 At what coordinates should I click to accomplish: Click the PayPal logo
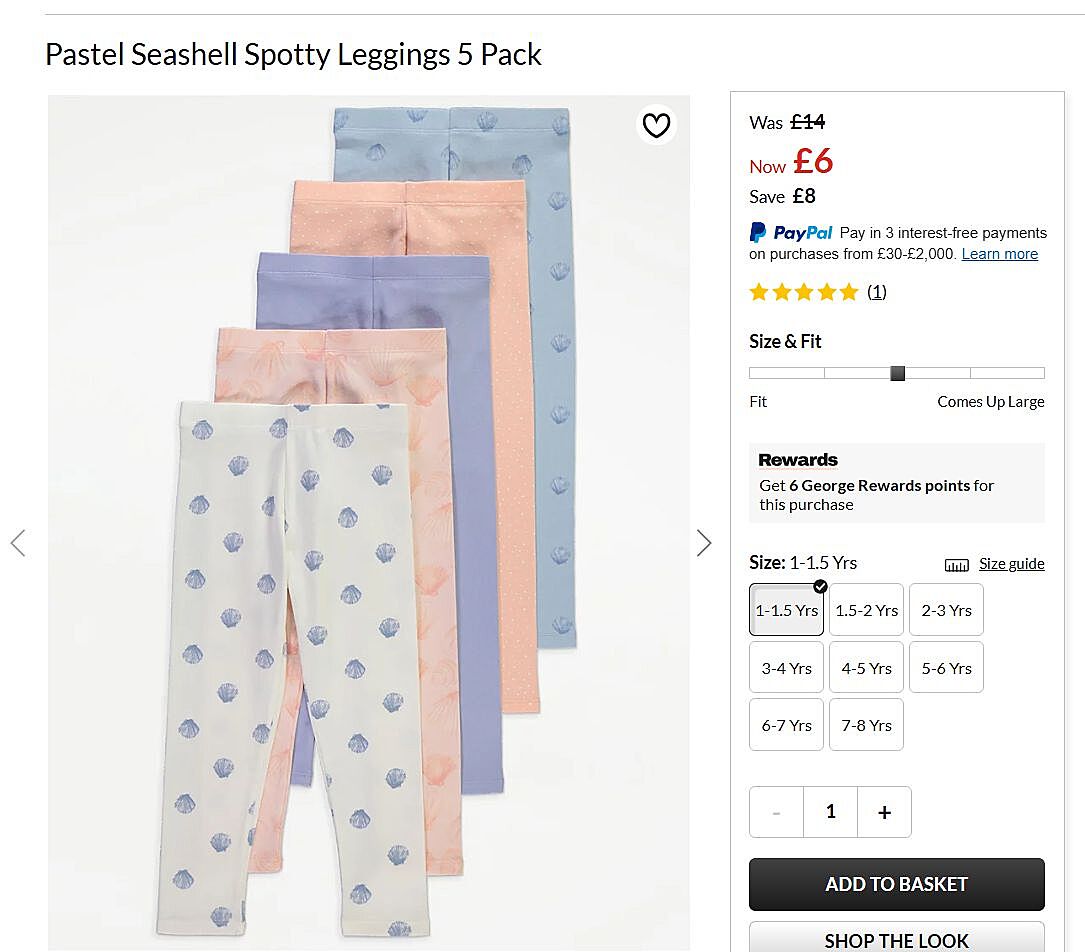pos(791,232)
